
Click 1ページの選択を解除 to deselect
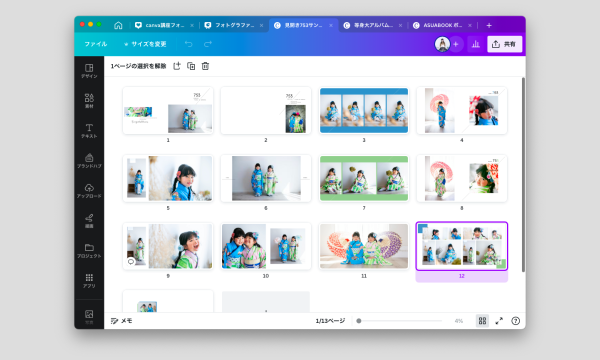tap(139, 66)
